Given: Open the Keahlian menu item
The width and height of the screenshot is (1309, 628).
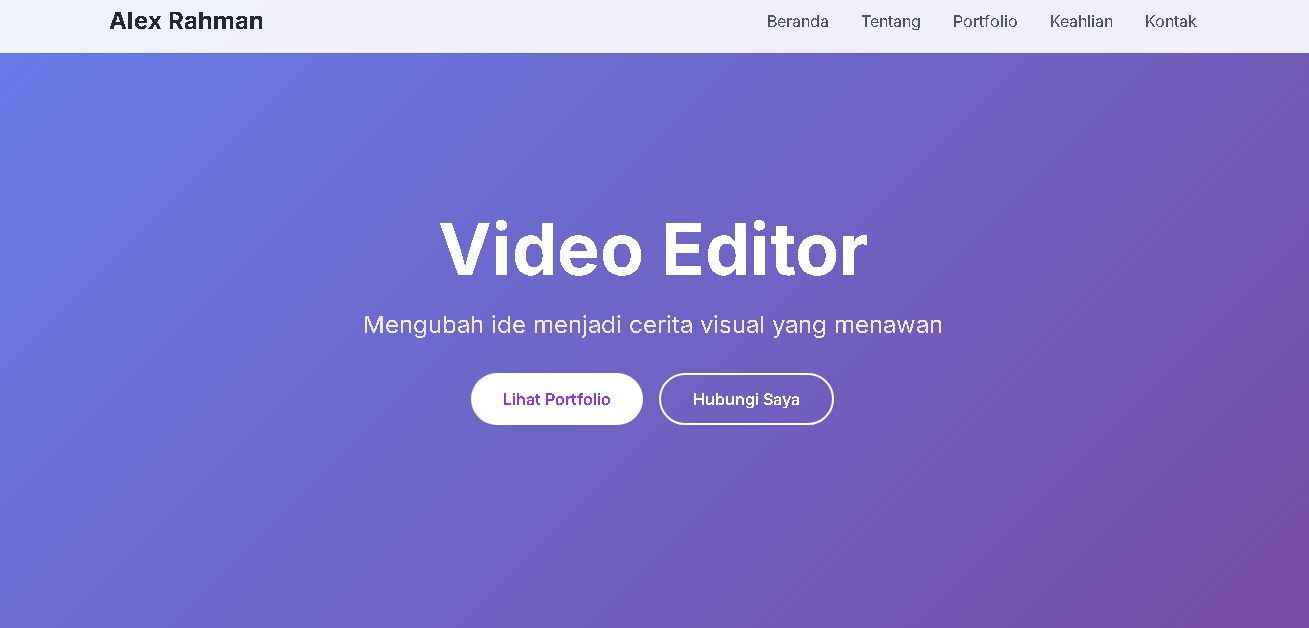Looking at the screenshot, I should tap(1081, 21).
